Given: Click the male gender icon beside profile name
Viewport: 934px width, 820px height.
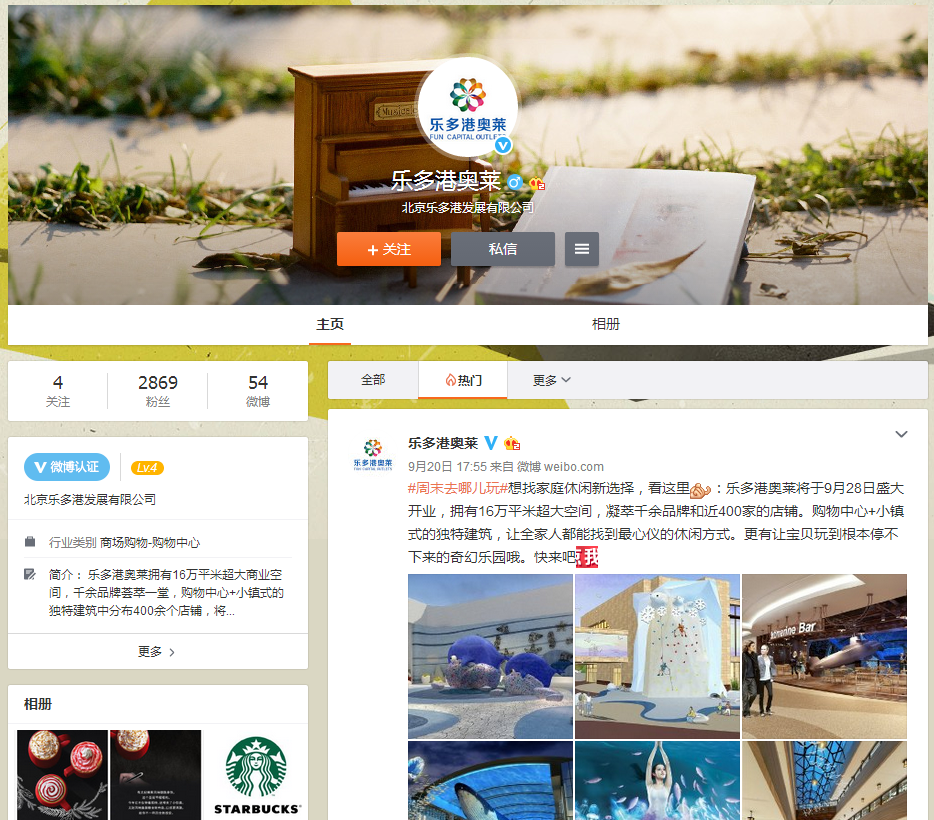Looking at the screenshot, I should pyautogui.click(x=515, y=182).
